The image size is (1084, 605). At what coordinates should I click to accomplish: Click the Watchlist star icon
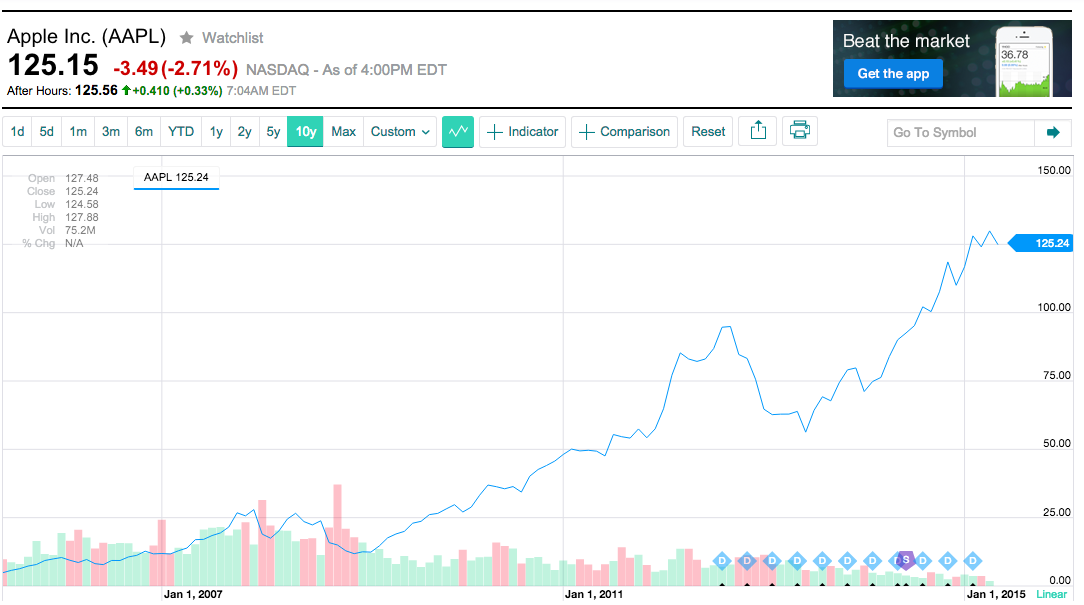(x=186, y=38)
